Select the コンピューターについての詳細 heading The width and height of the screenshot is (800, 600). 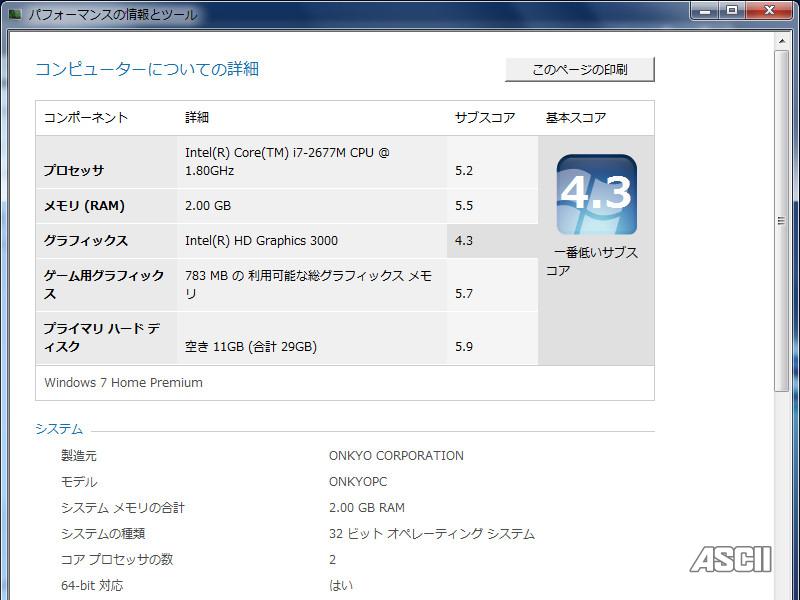[147, 69]
